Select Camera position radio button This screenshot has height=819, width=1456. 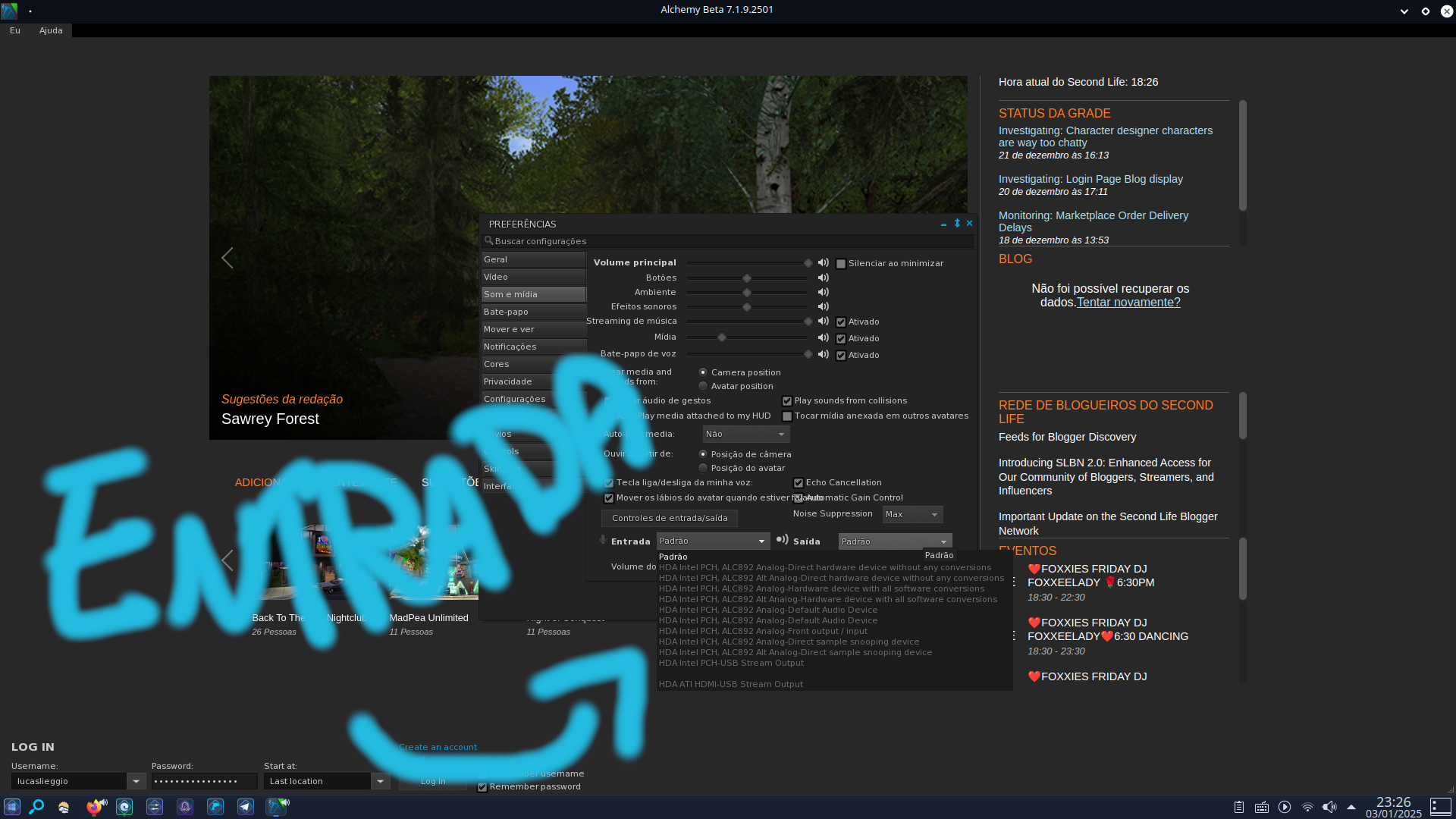[x=703, y=372]
